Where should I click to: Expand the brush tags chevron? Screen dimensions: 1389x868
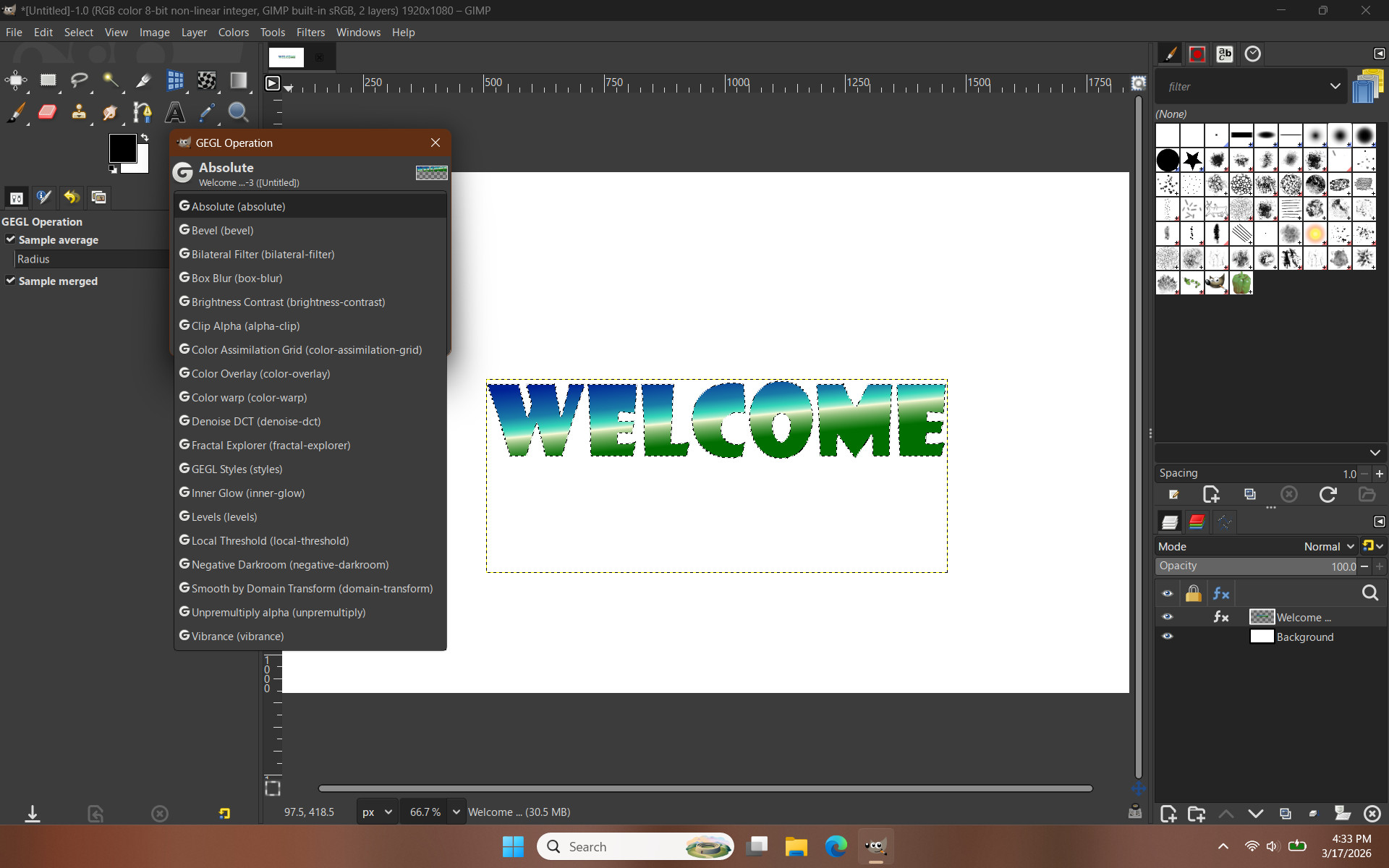1375,453
